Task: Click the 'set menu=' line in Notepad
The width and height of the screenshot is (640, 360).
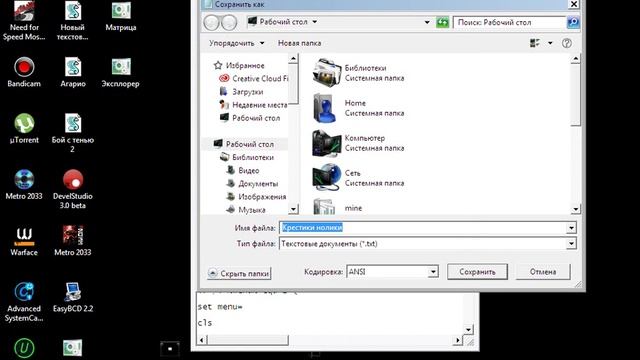Action: [x=220, y=307]
